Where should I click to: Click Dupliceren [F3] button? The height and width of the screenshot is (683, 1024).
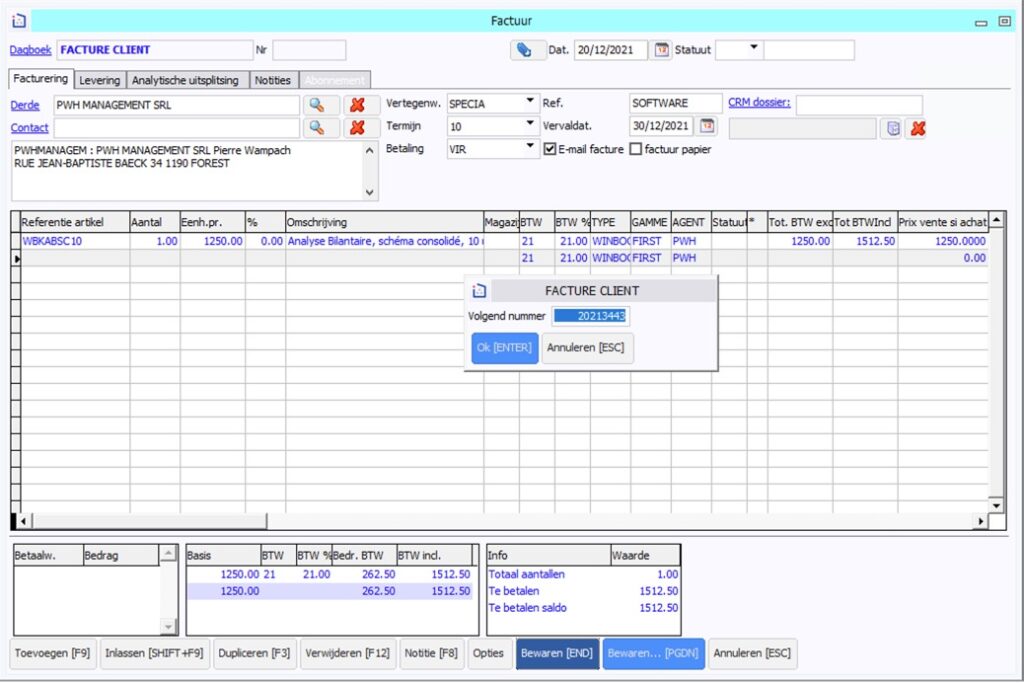pos(254,654)
